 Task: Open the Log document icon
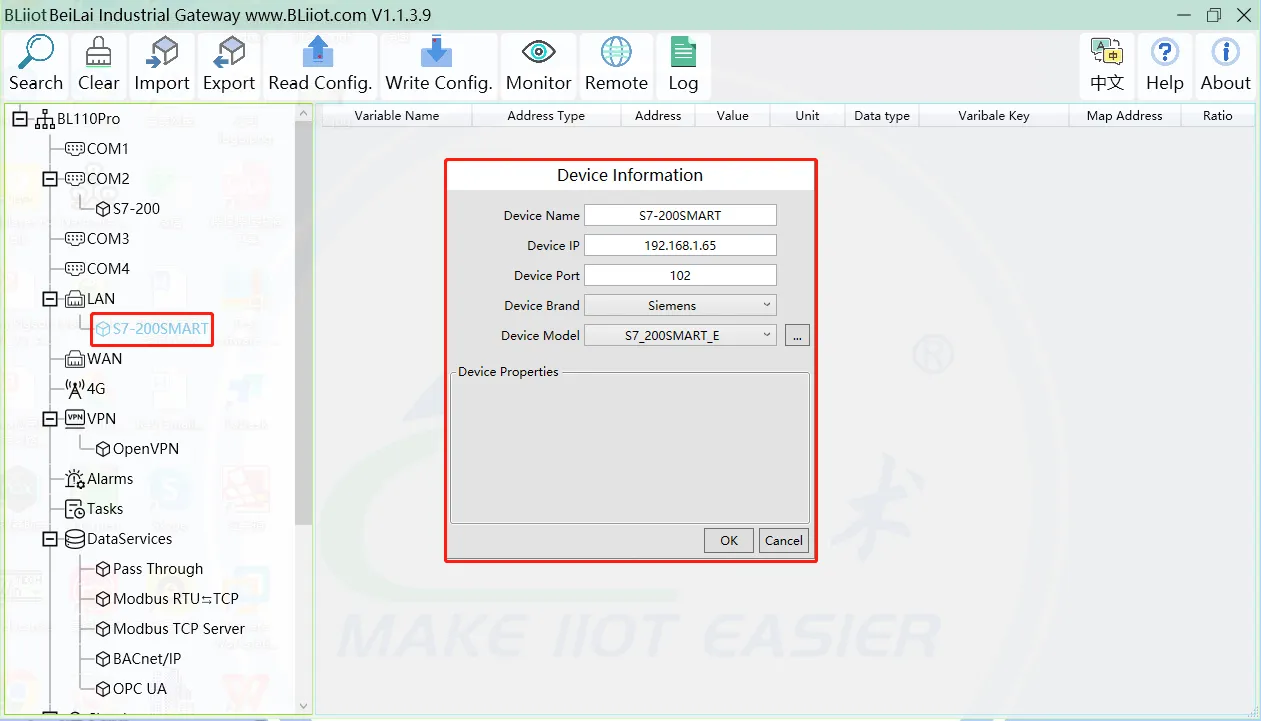tap(683, 52)
